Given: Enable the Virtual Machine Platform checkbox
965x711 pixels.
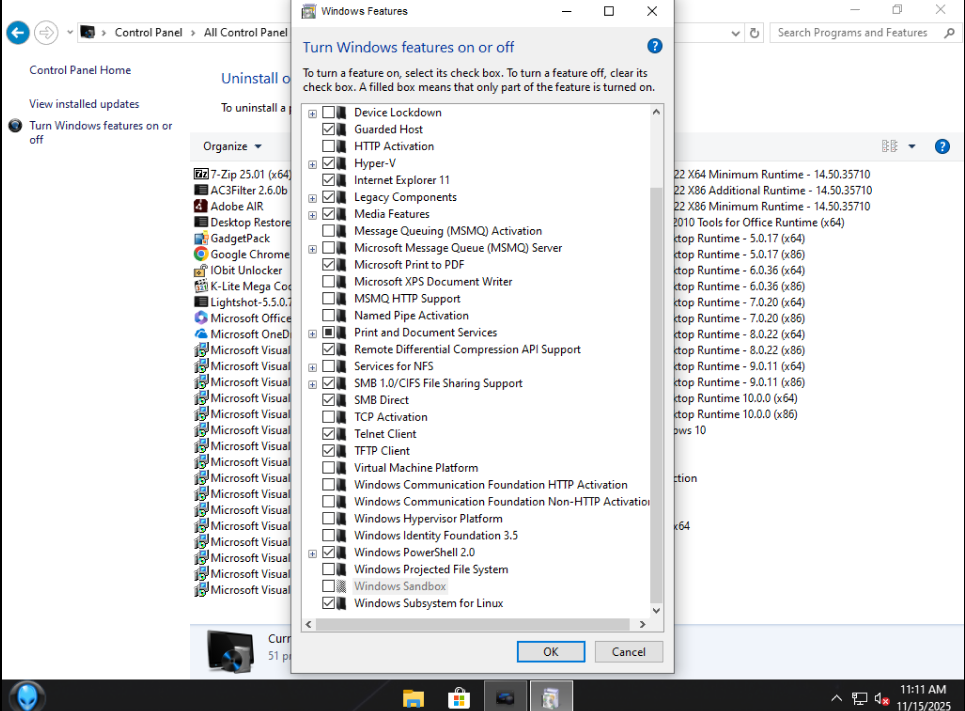Looking at the screenshot, I should (x=329, y=468).
